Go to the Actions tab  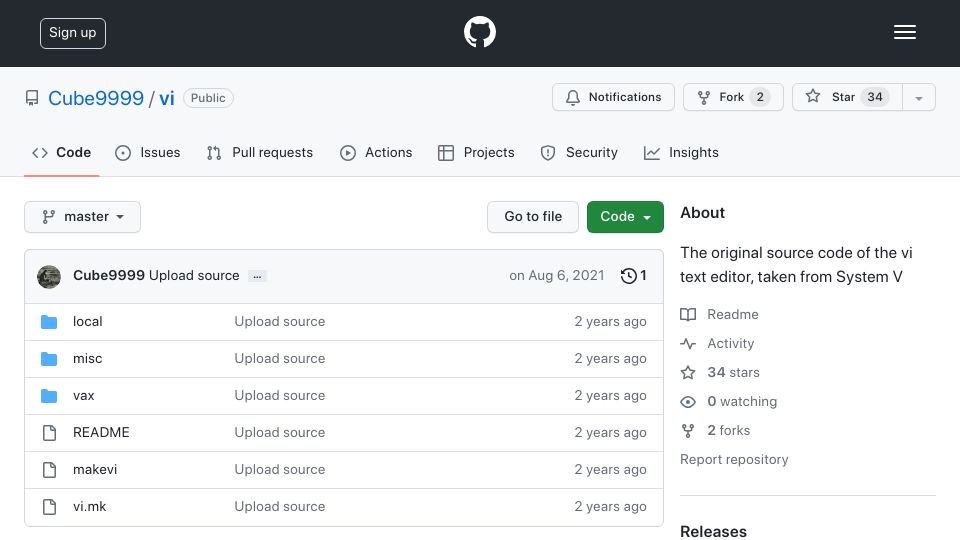(376, 152)
